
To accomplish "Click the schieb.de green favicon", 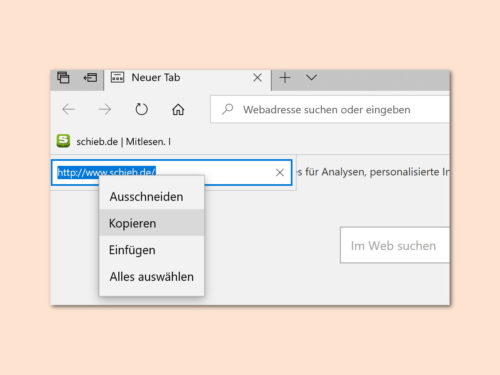I will tap(63, 141).
